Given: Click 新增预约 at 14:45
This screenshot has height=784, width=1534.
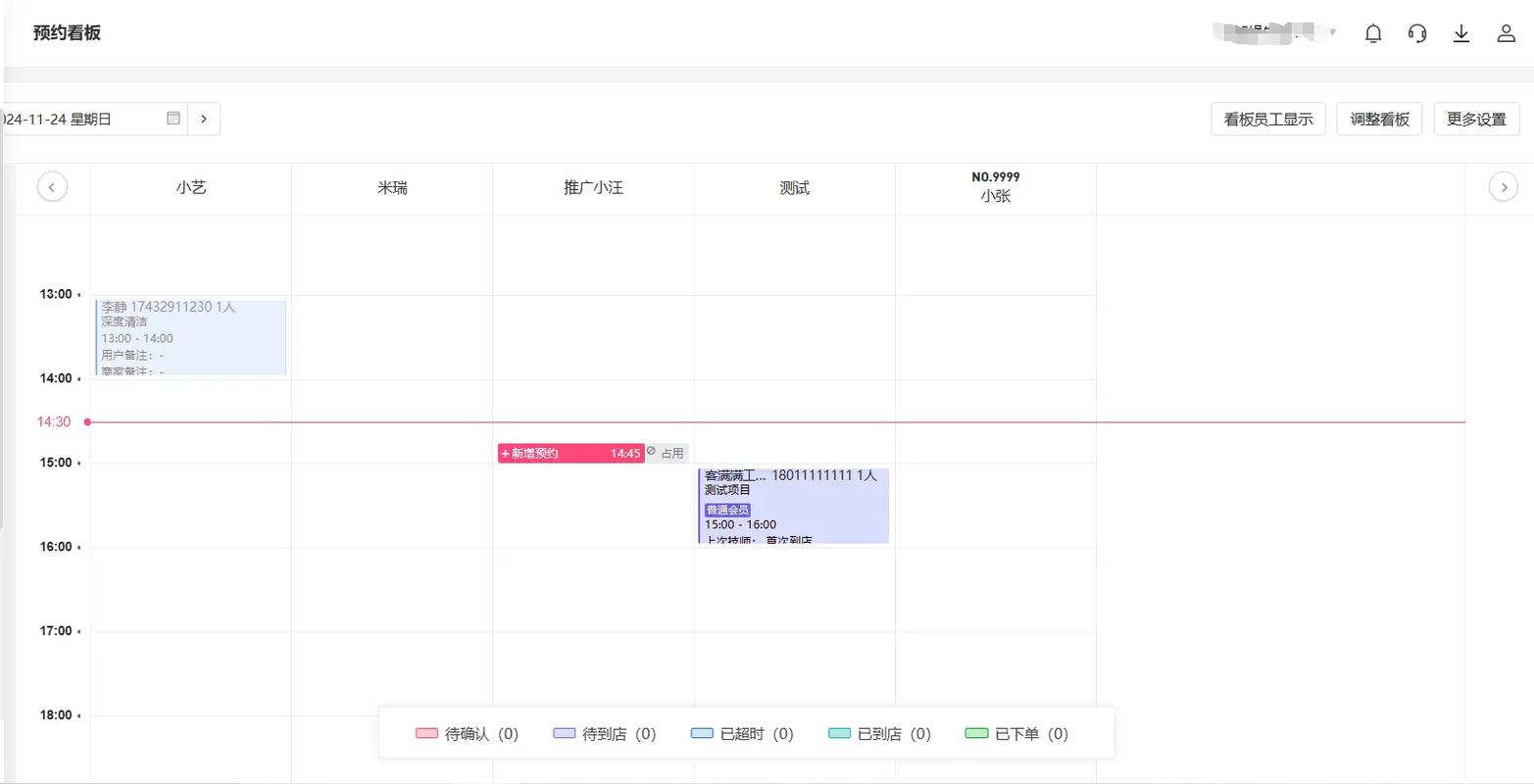Looking at the screenshot, I should pos(570,454).
